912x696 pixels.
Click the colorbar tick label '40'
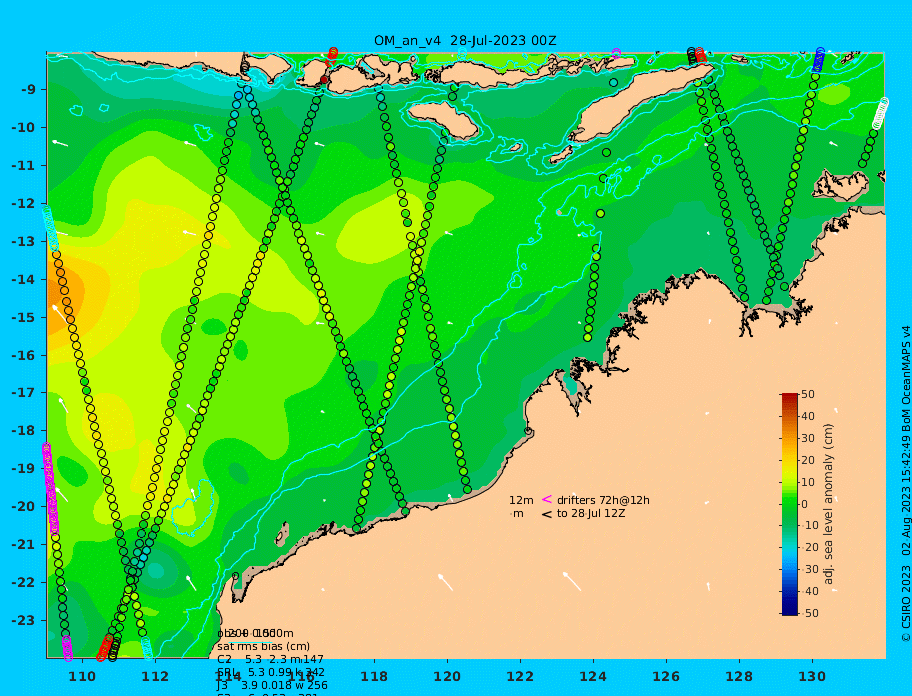pyautogui.click(x=808, y=416)
